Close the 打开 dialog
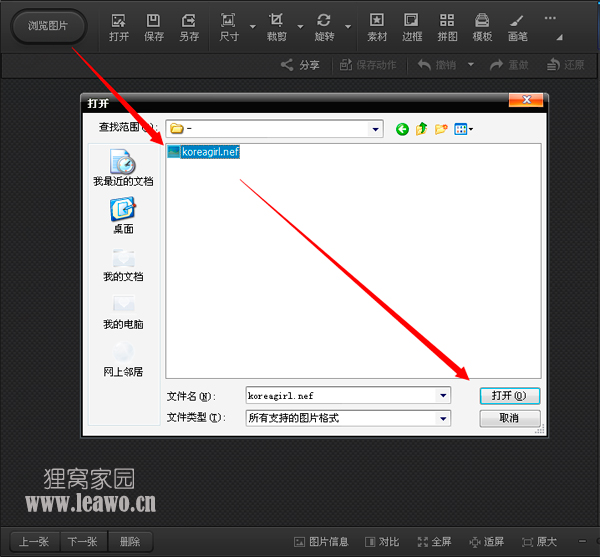 (x=526, y=100)
